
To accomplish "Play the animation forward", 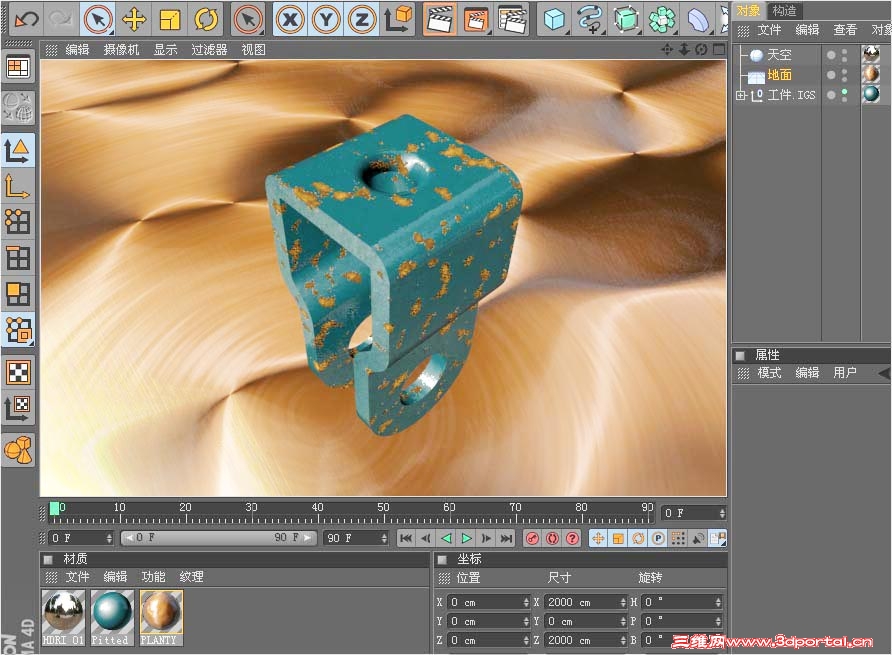I will pyautogui.click(x=466, y=538).
